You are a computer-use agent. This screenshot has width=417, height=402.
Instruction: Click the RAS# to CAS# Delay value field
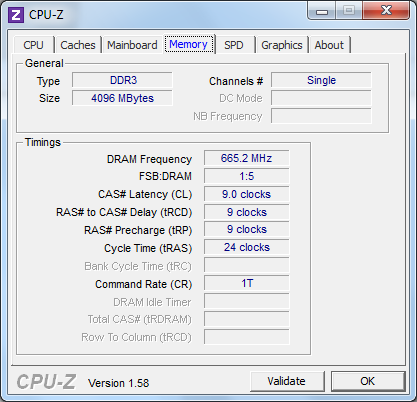tap(247, 212)
